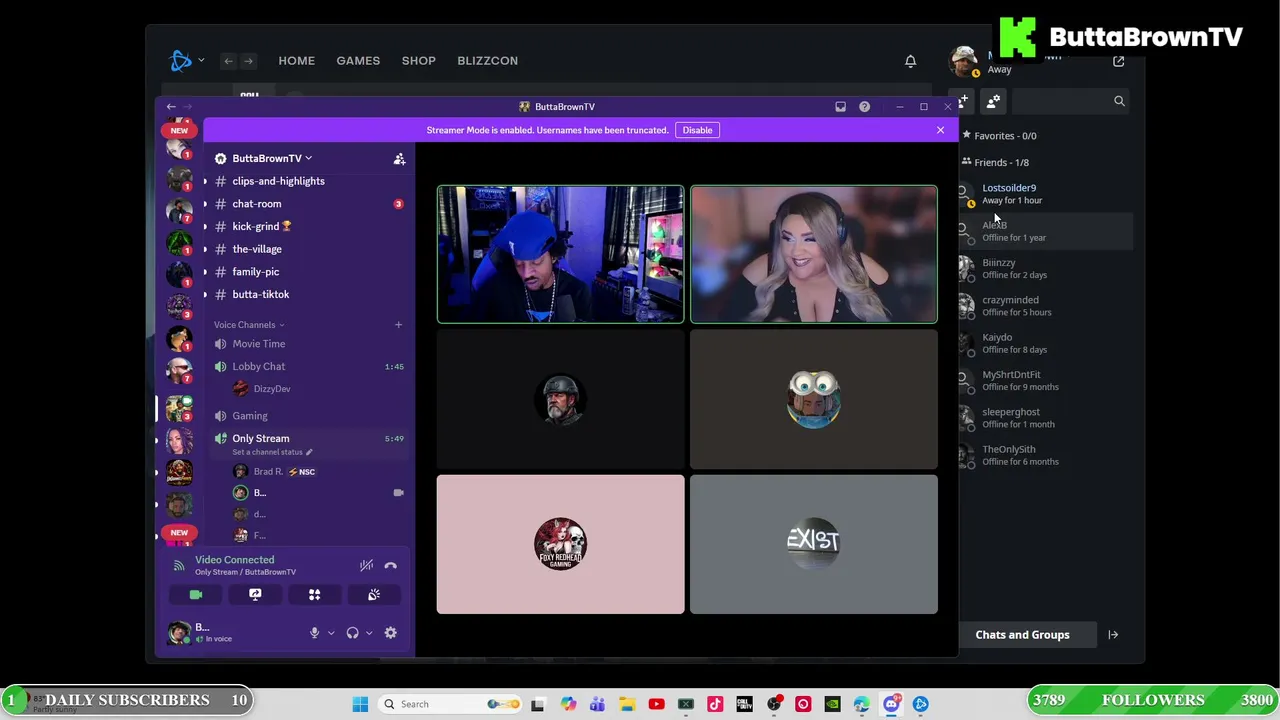Click the voice connection signal icon
This screenshot has width=1280, height=720.
179,566
